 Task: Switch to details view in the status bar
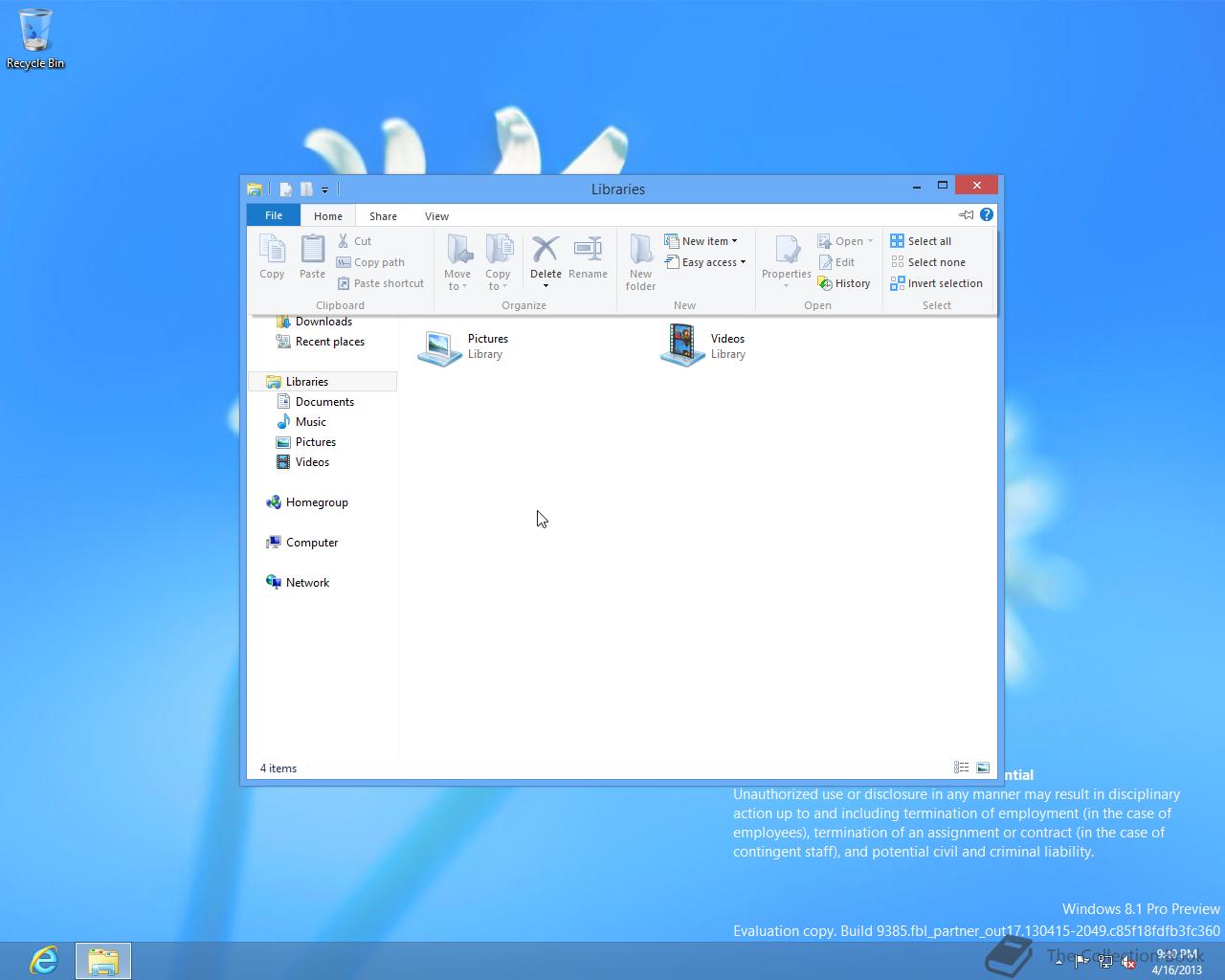[x=962, y=768]
